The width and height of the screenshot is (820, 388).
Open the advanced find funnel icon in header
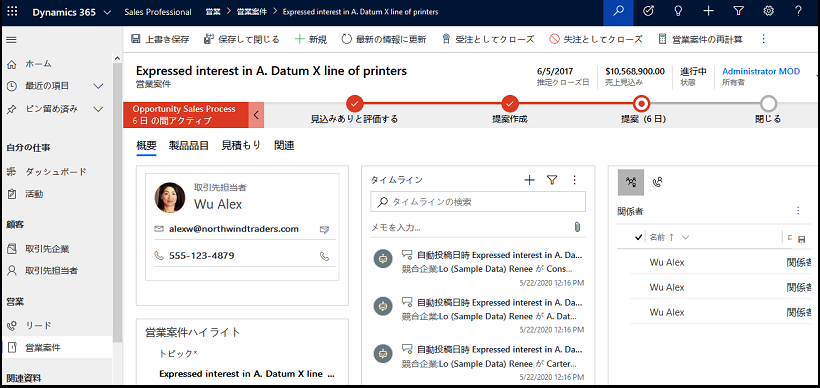738,12
